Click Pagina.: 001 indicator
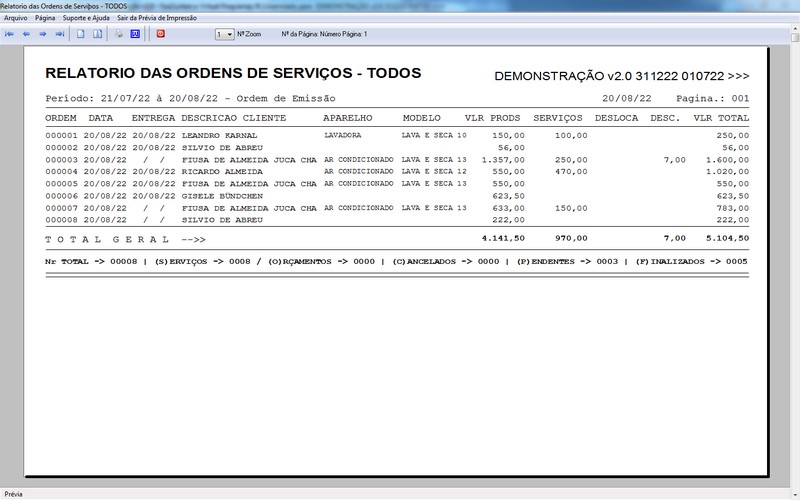The height and width of the screenshot is (500, 800). coord(713,98)
